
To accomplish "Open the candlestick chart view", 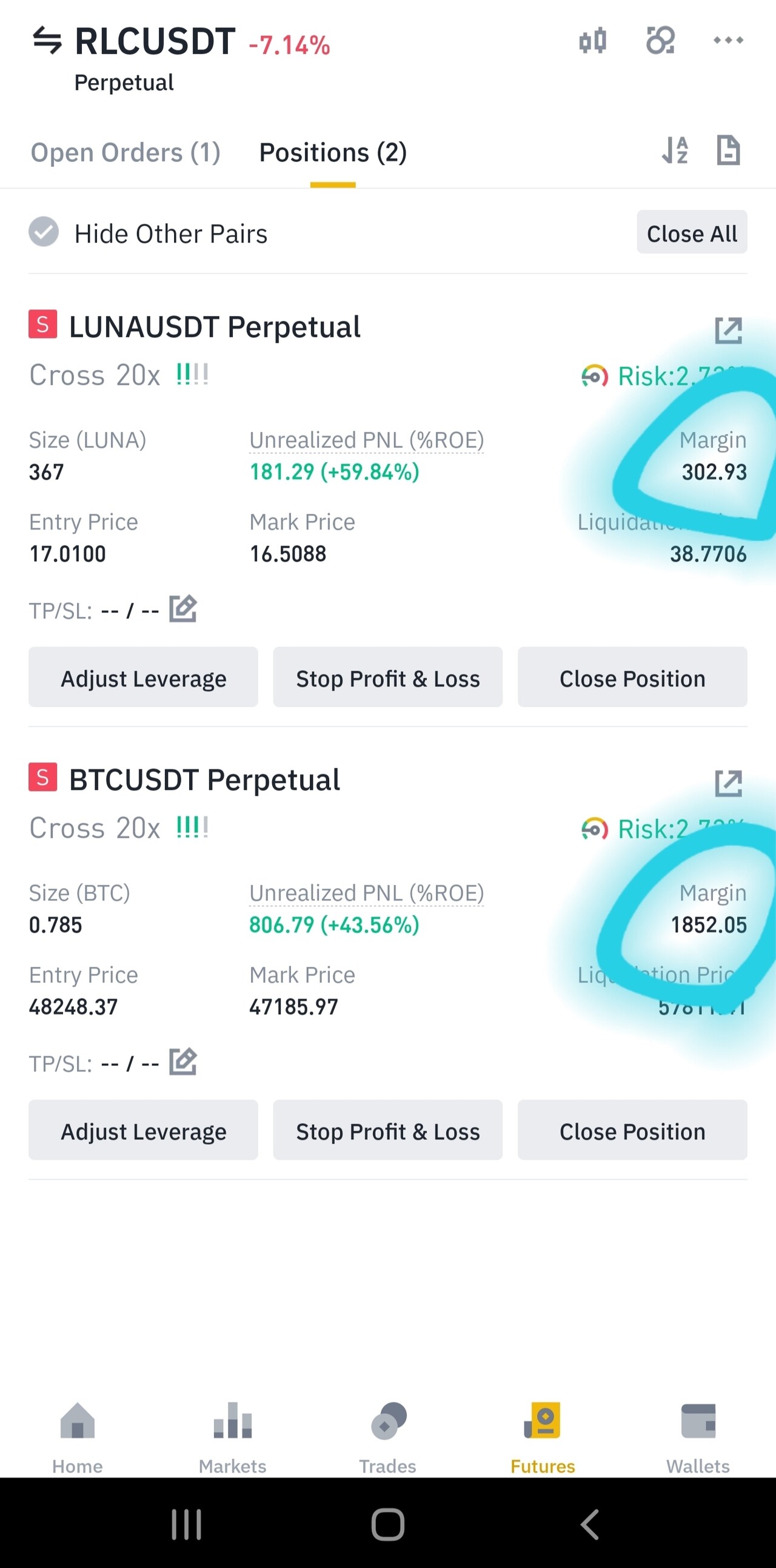I will tap(592, 41).
